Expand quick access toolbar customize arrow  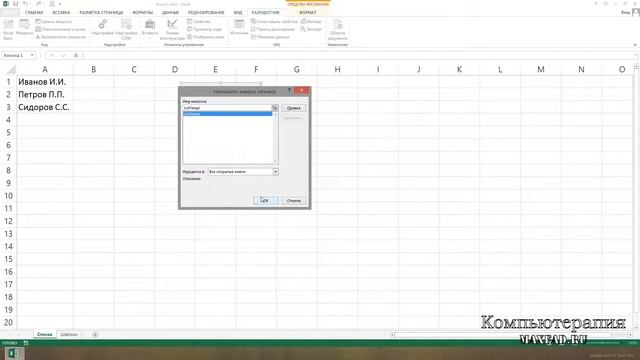[x=60, y=4]
